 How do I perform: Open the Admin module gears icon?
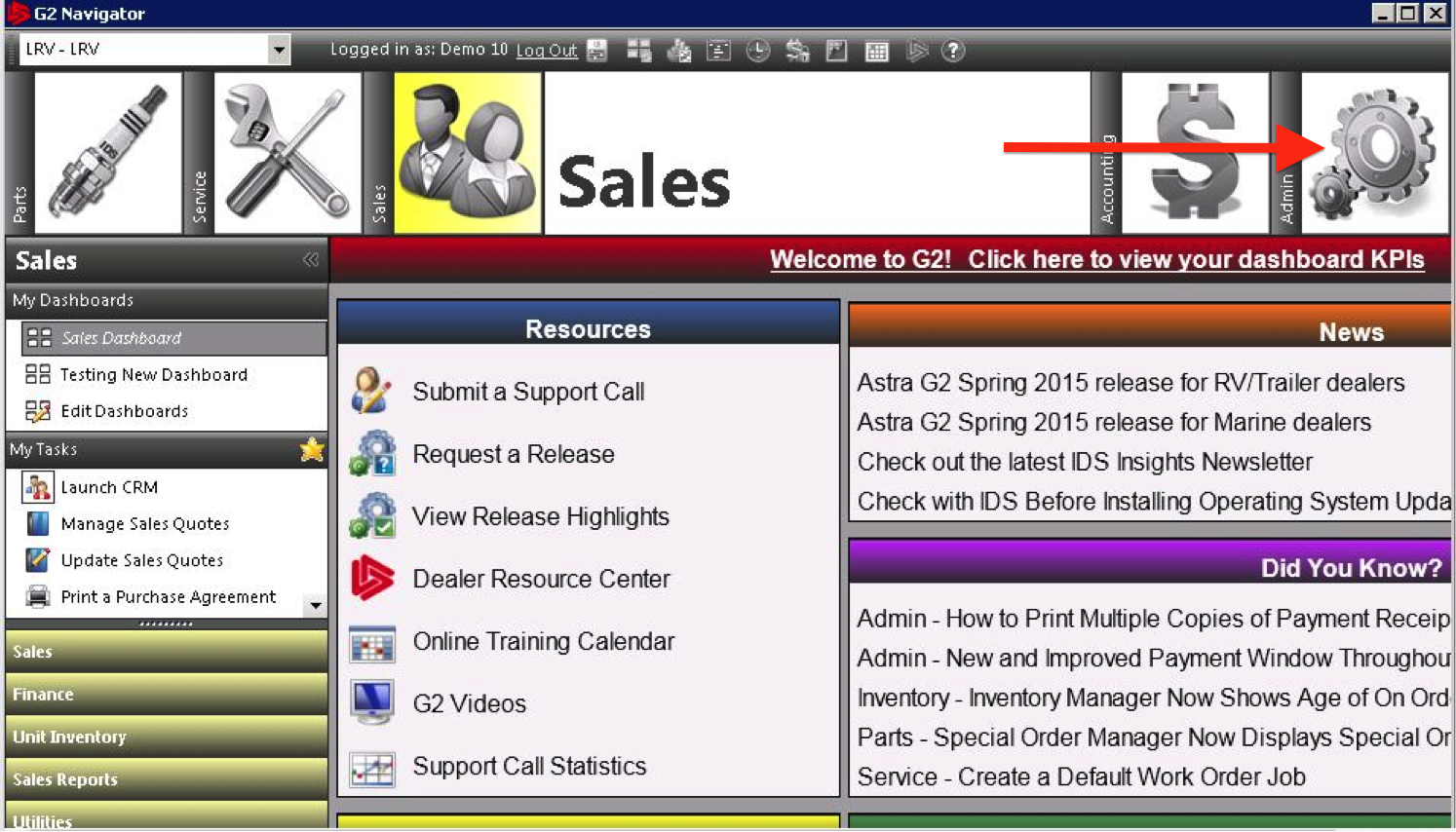coord(1374,153)
